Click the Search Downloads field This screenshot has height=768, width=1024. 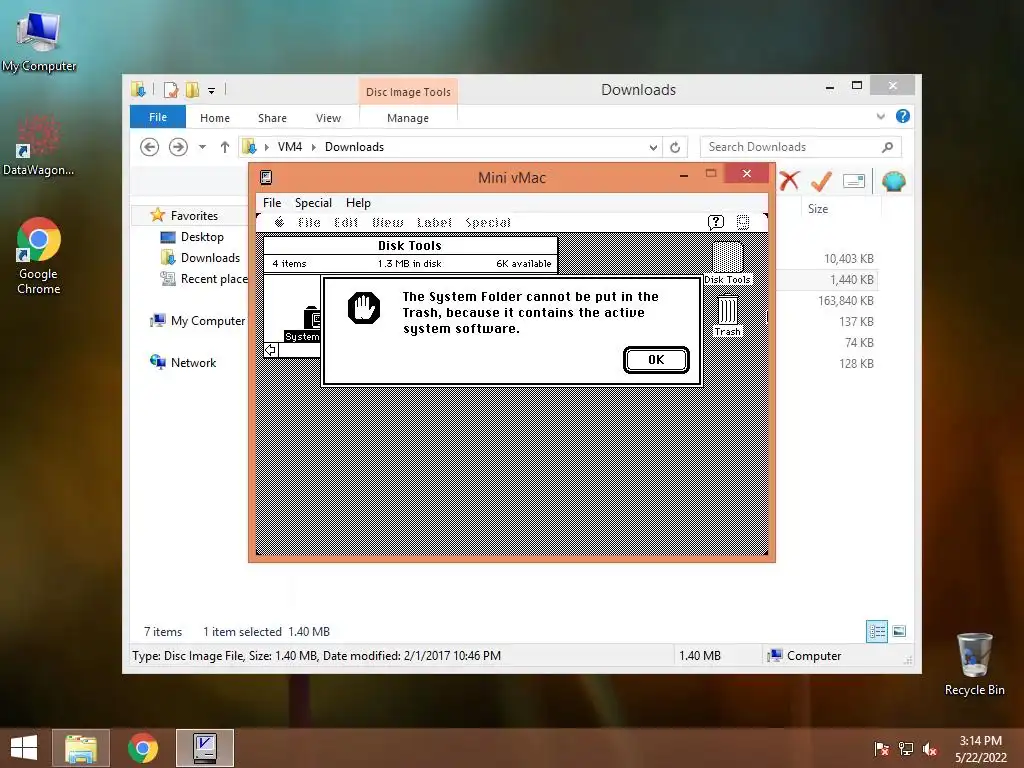pyautogui.click(x=801, y=147)
